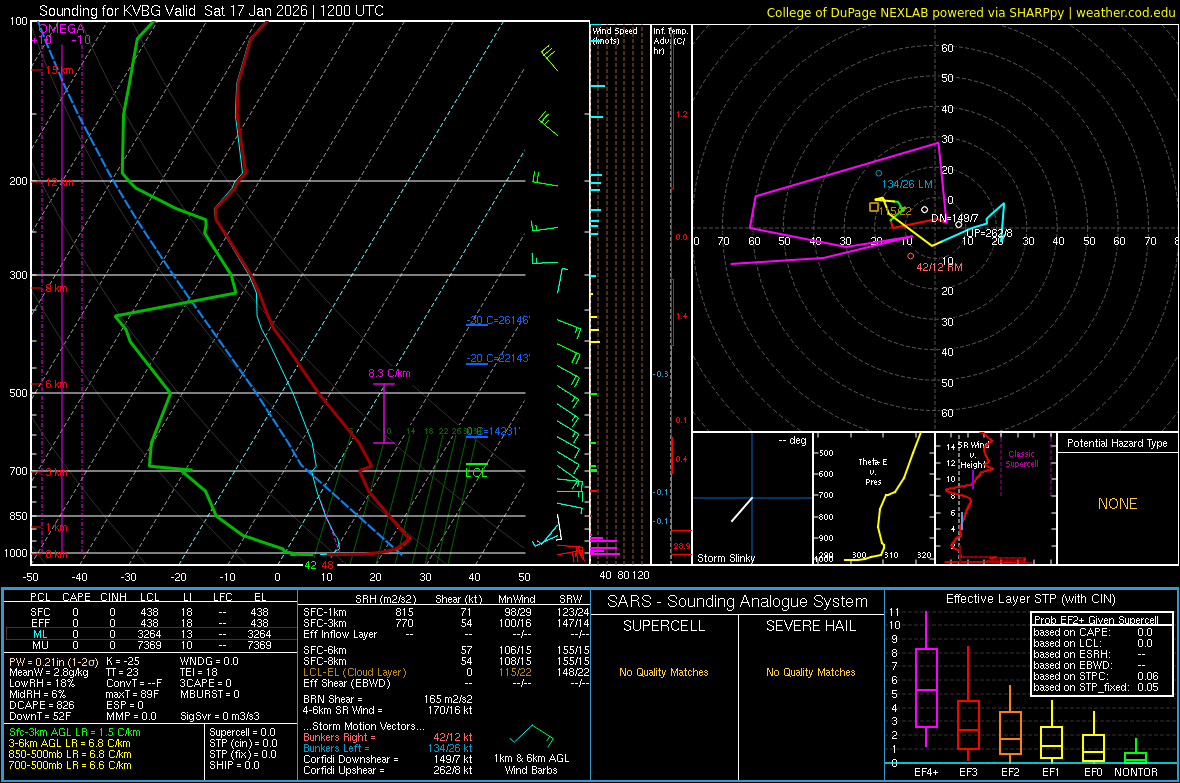Select the "-20 C=22143'" height label
This screenshot has height=783, width=1180.
pyautogui.click(x=499, y=358)
